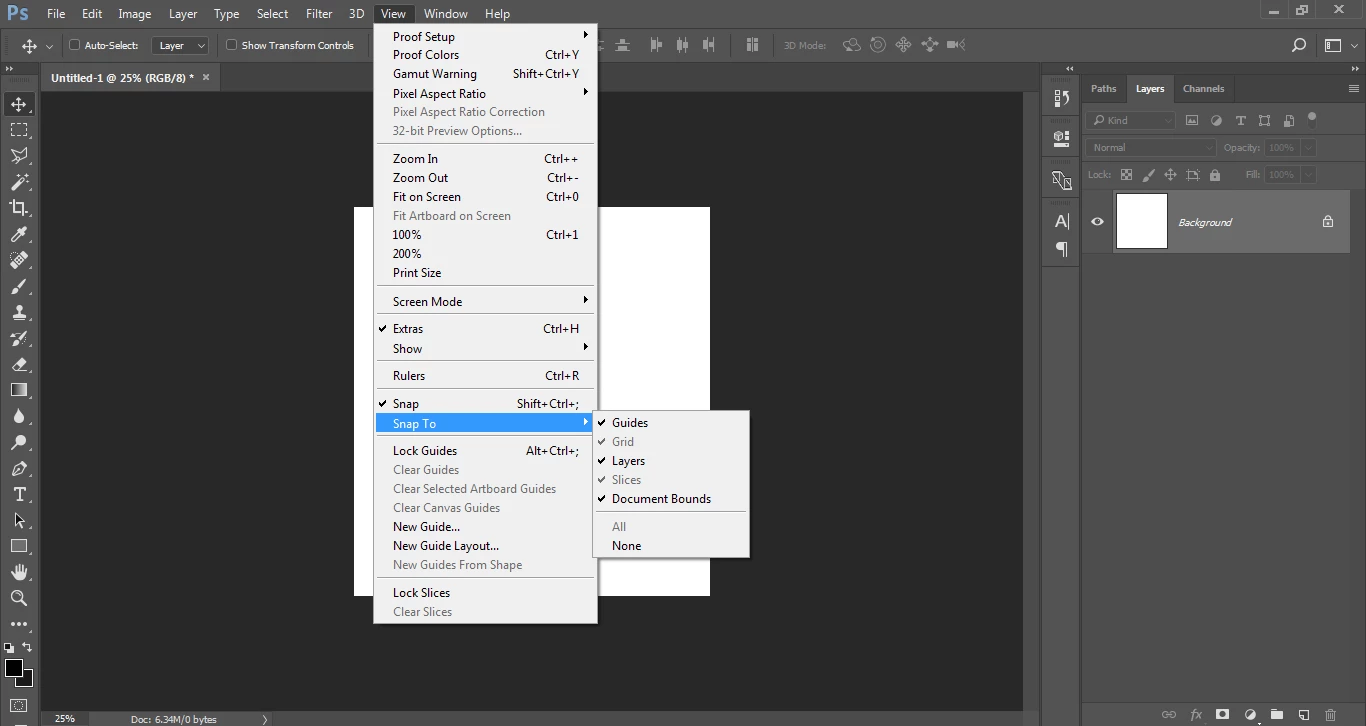
Task: Select the Blur tool
Action: [19, 416]
